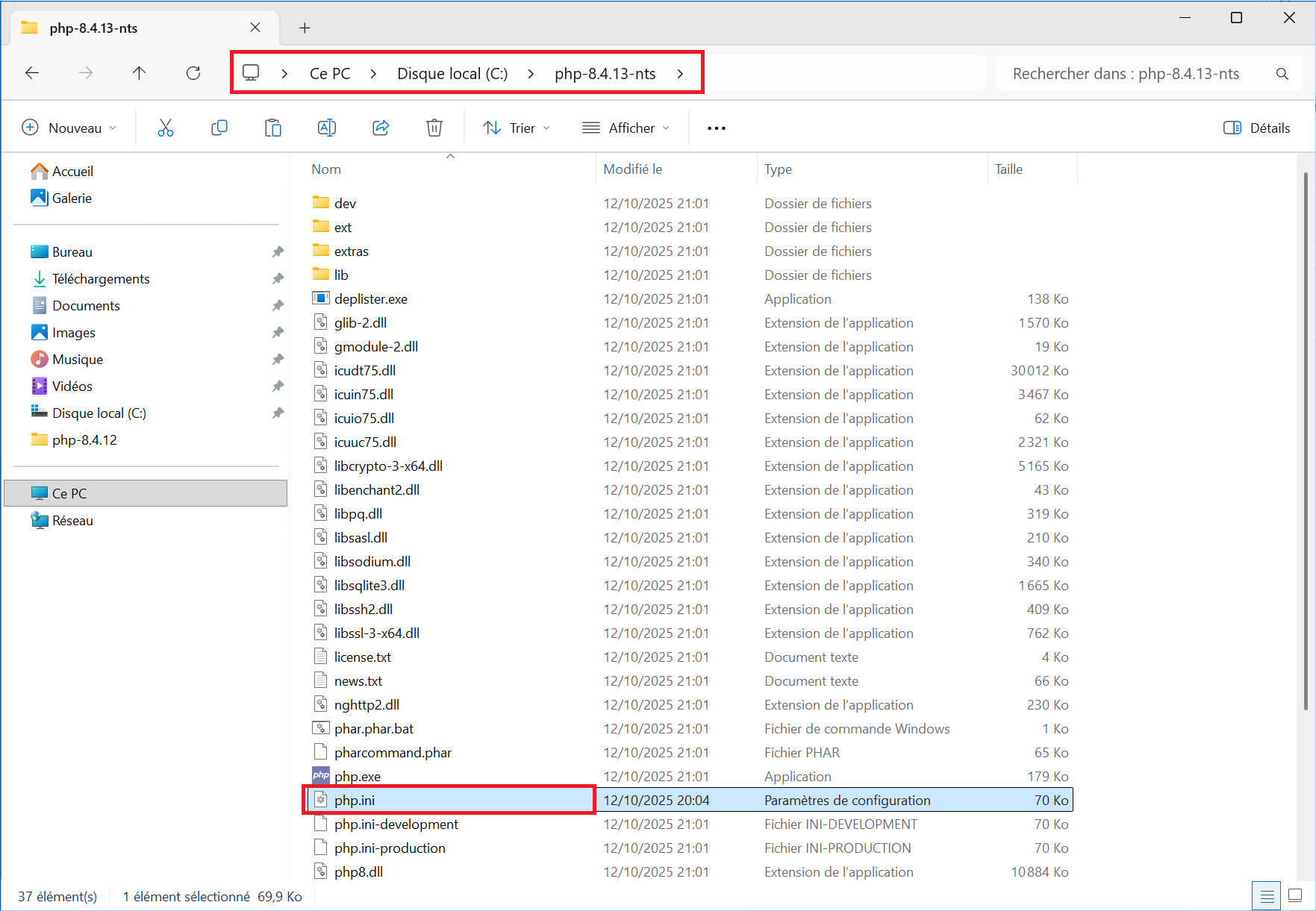Click the Rename icon in toolbar

tap(327, 128)
